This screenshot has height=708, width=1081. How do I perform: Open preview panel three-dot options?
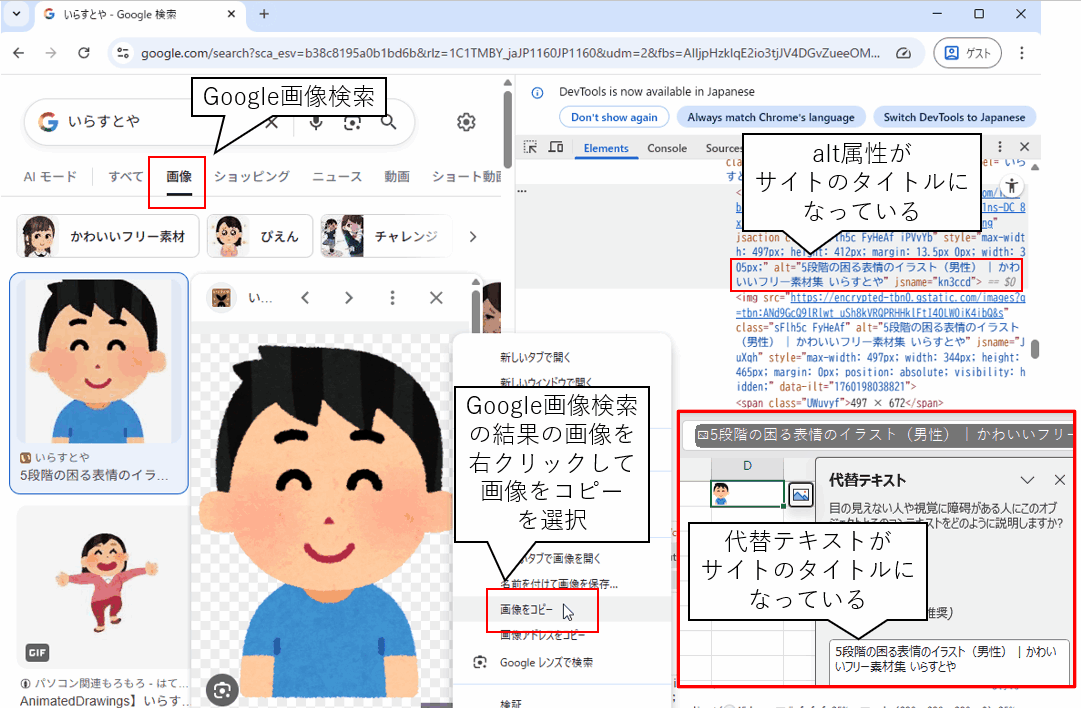392,298
